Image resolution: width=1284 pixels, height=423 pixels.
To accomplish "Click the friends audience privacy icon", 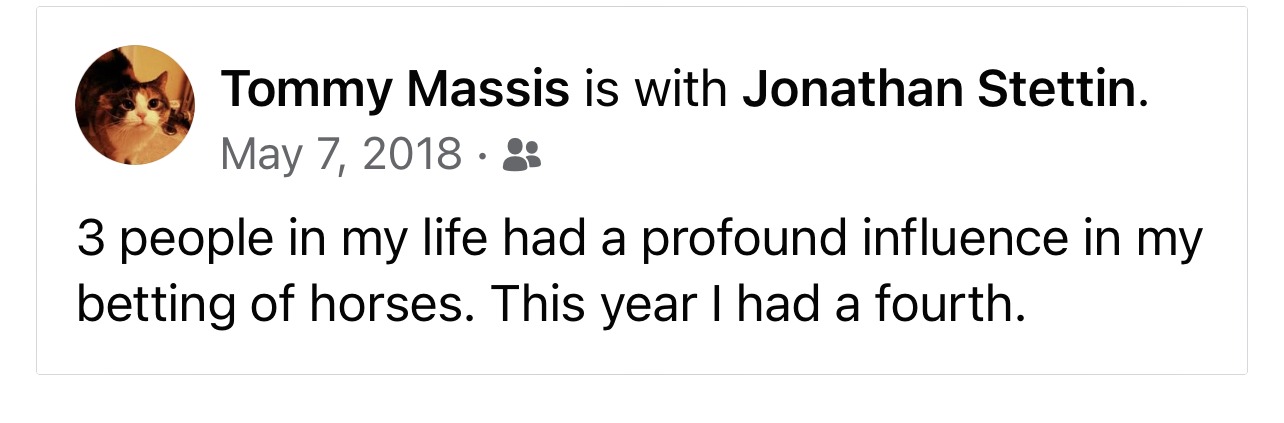I will click(x=521, y=155).
